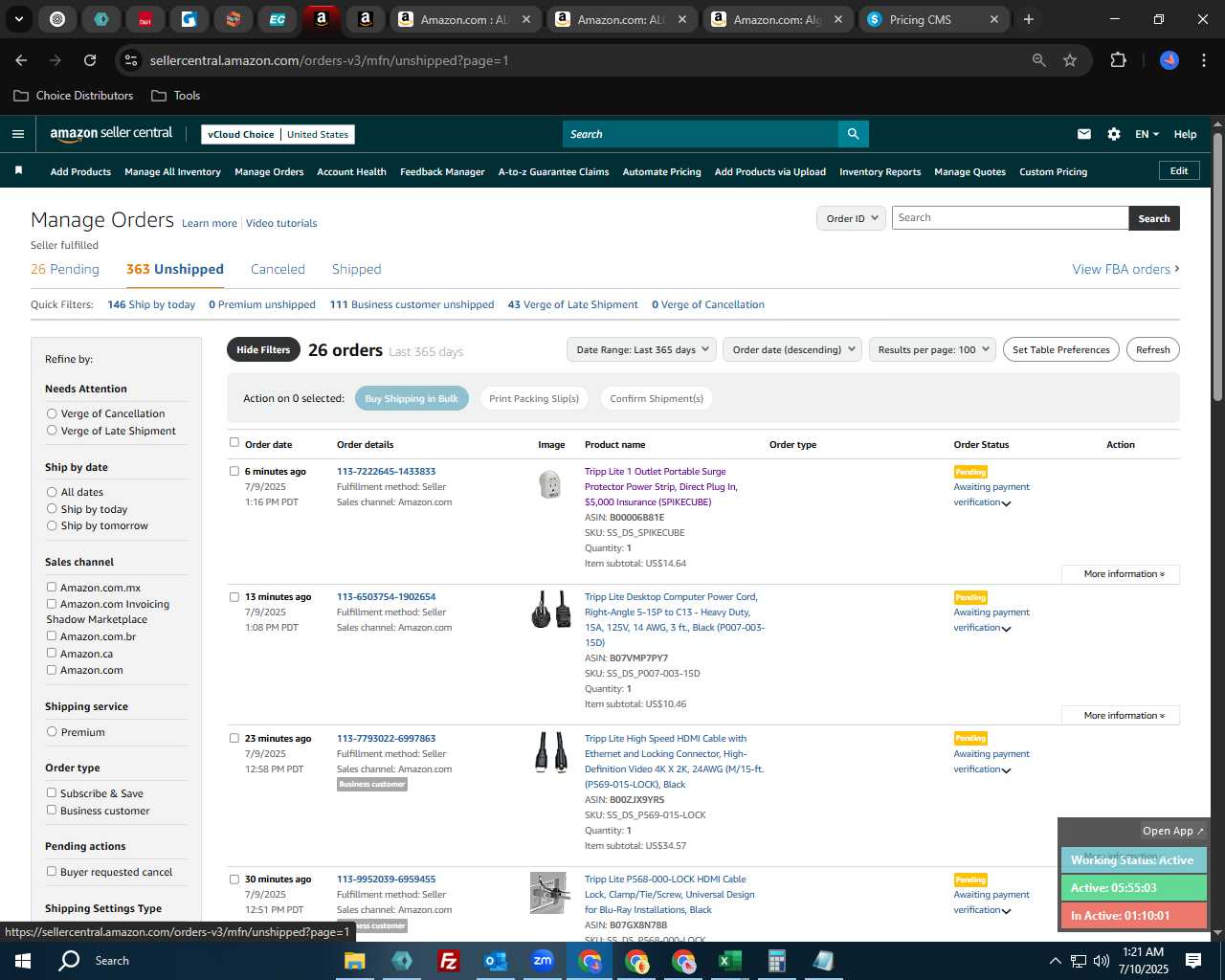Open Excel from taskbar
This screenshot has height=980, width=1225.
(x=729, y=961)
